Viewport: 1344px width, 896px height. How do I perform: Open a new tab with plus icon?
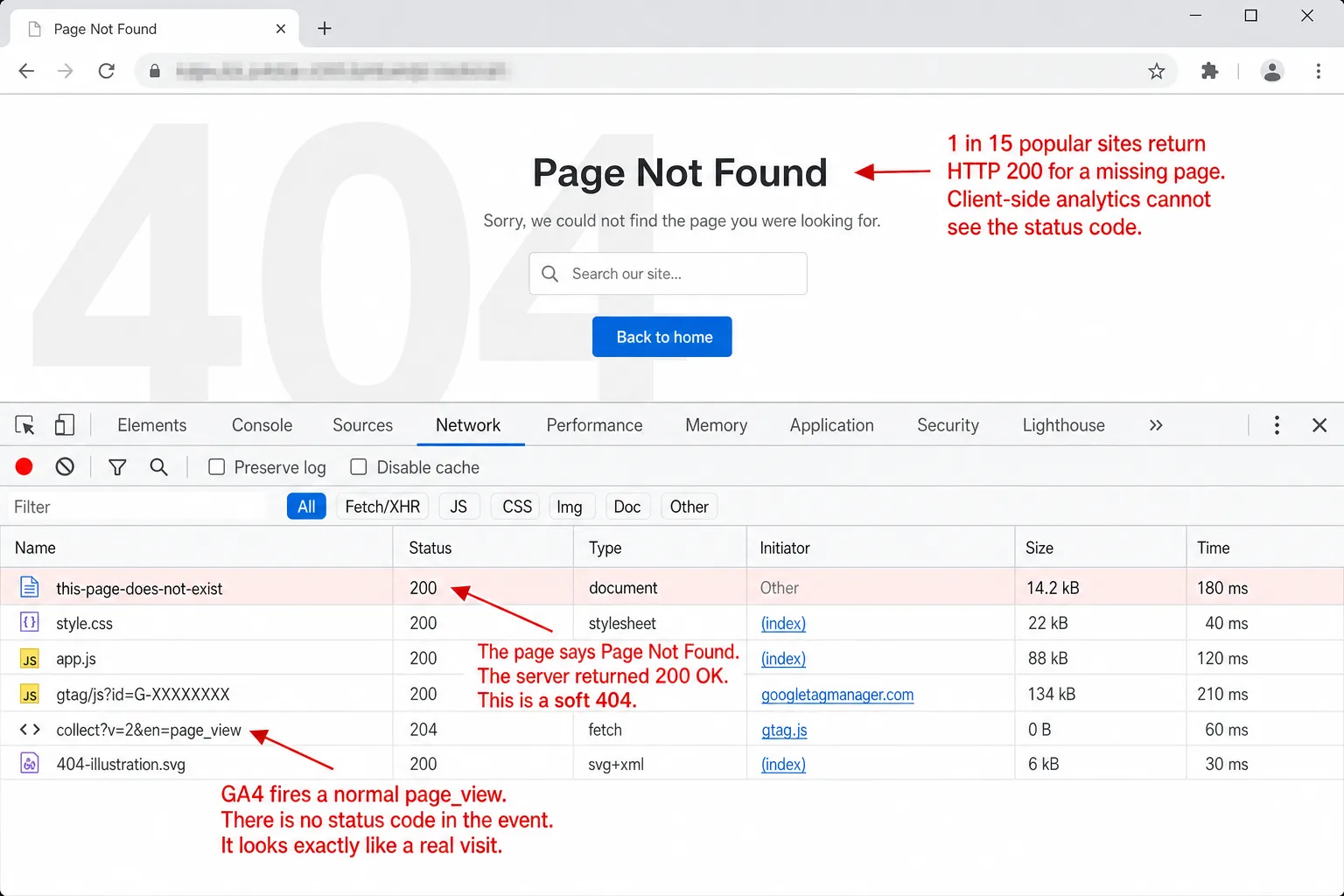coord(325,29)
